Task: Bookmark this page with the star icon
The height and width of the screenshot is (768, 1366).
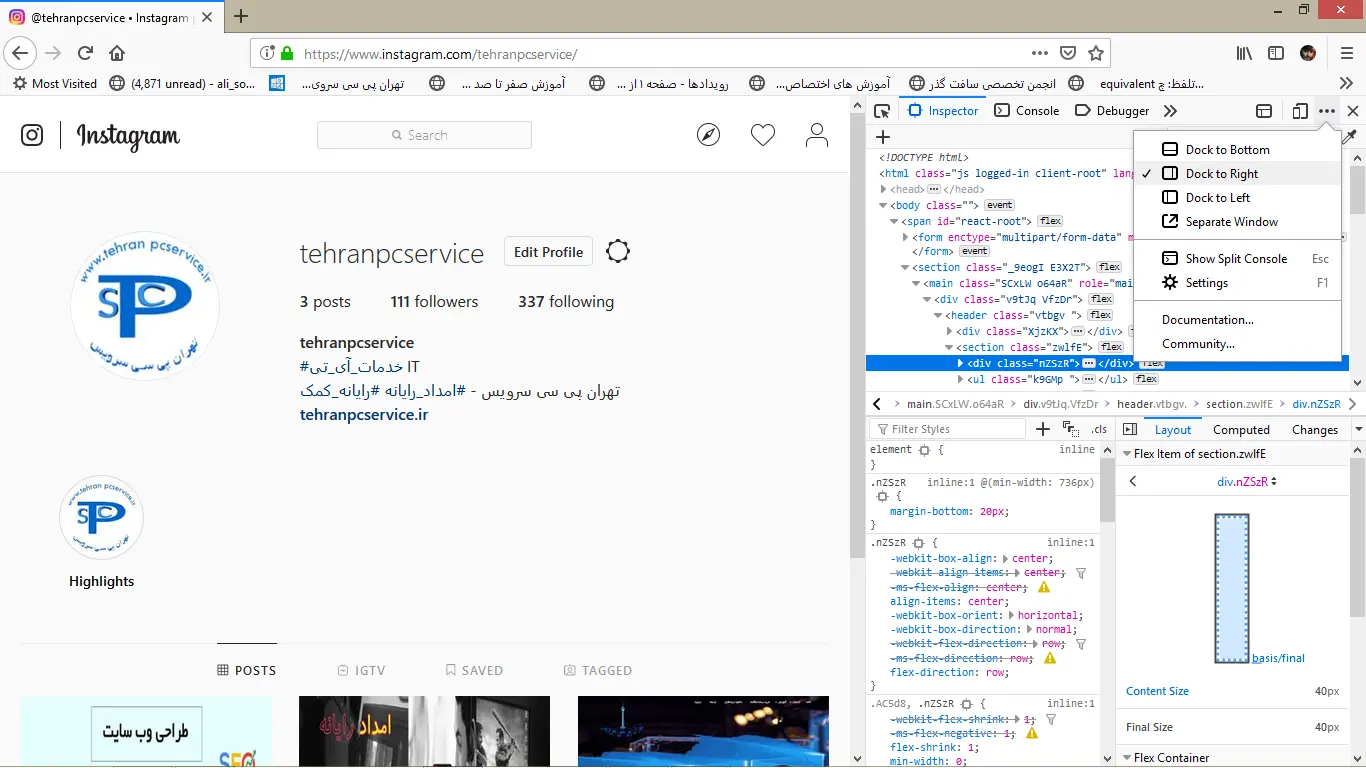Action: pos(1096,53)
